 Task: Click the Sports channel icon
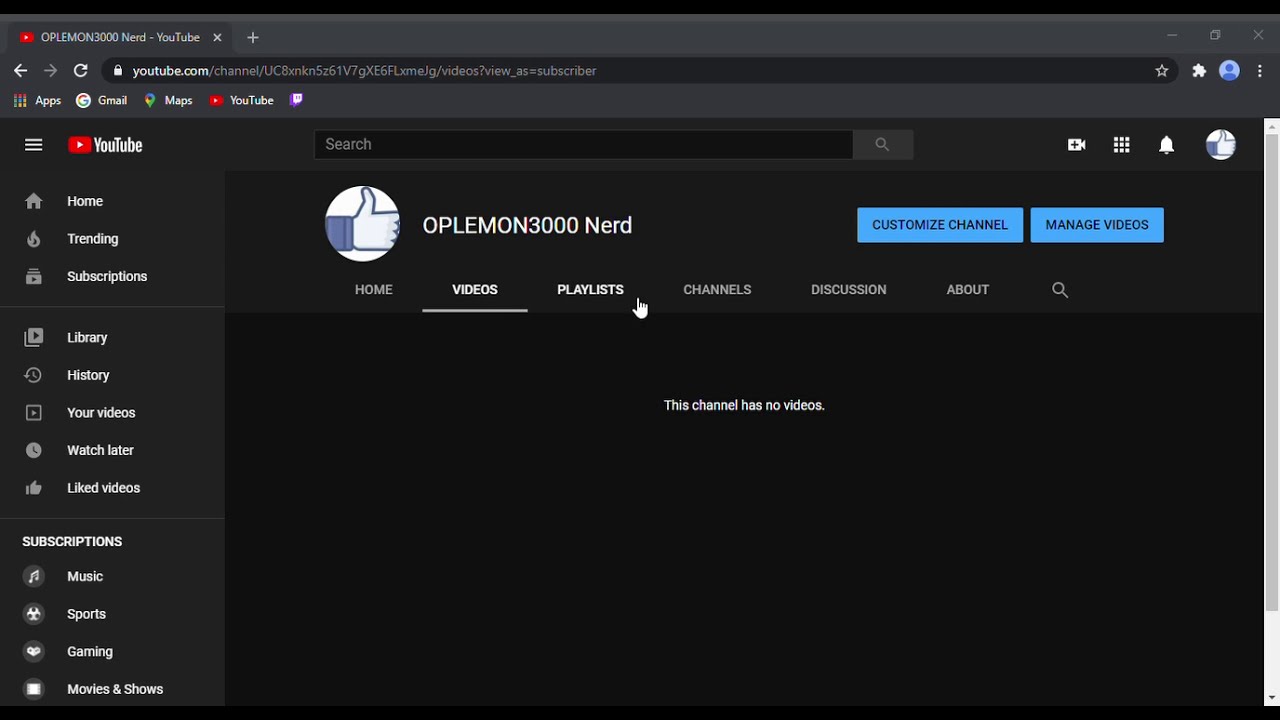(x=34, y=614)
